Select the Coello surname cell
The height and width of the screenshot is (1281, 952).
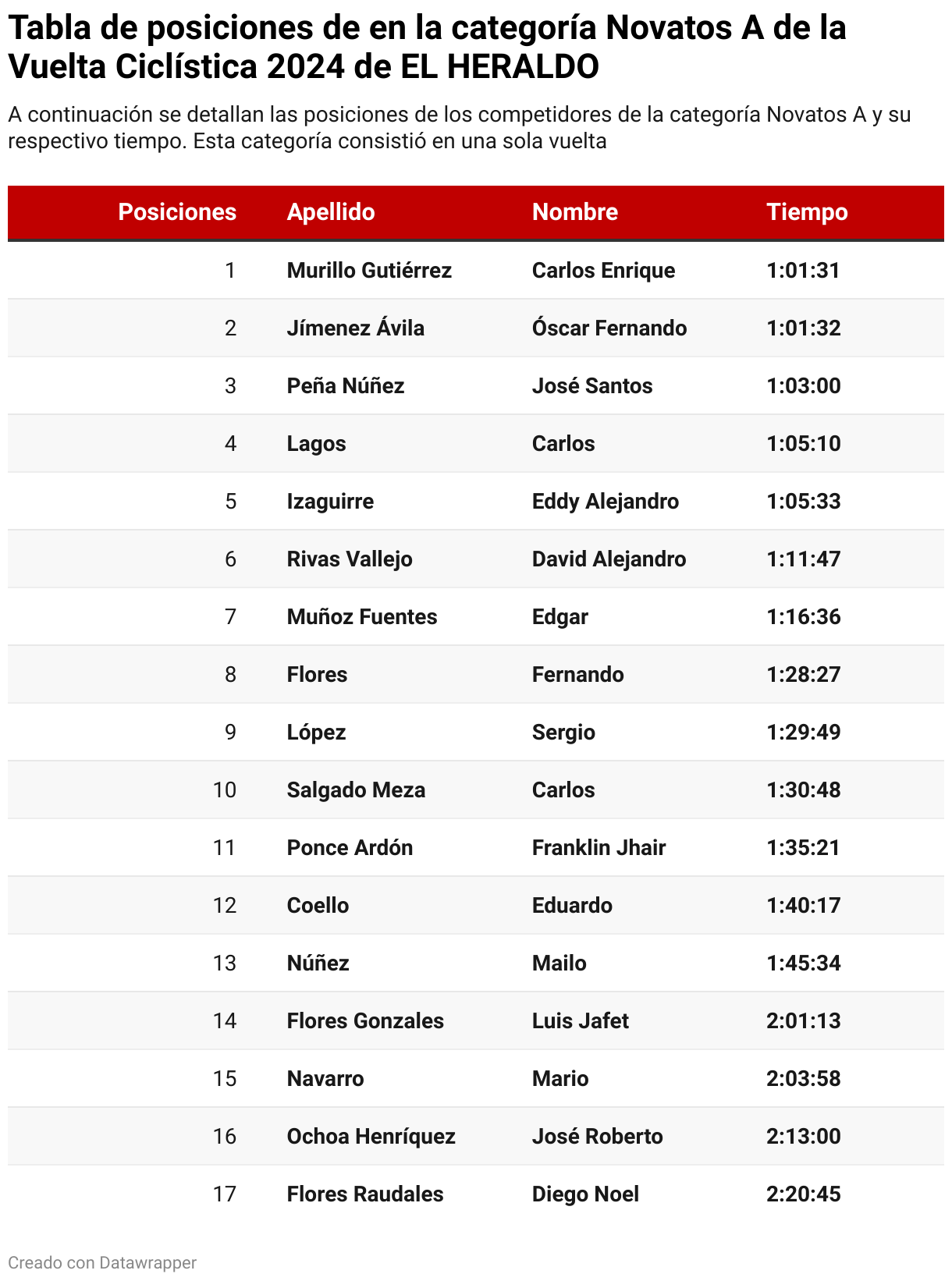318,906
